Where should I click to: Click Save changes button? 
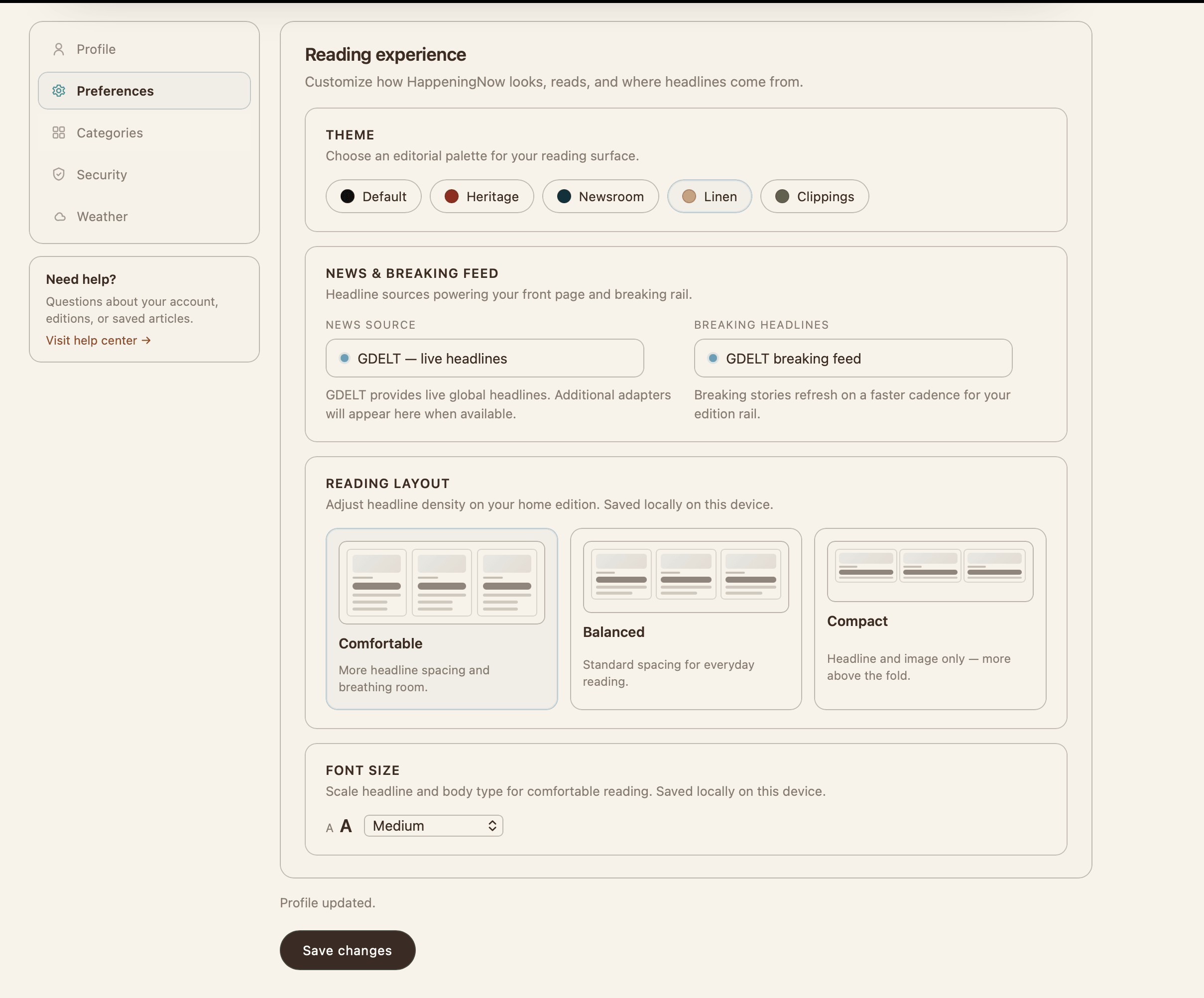coord(348,950)
